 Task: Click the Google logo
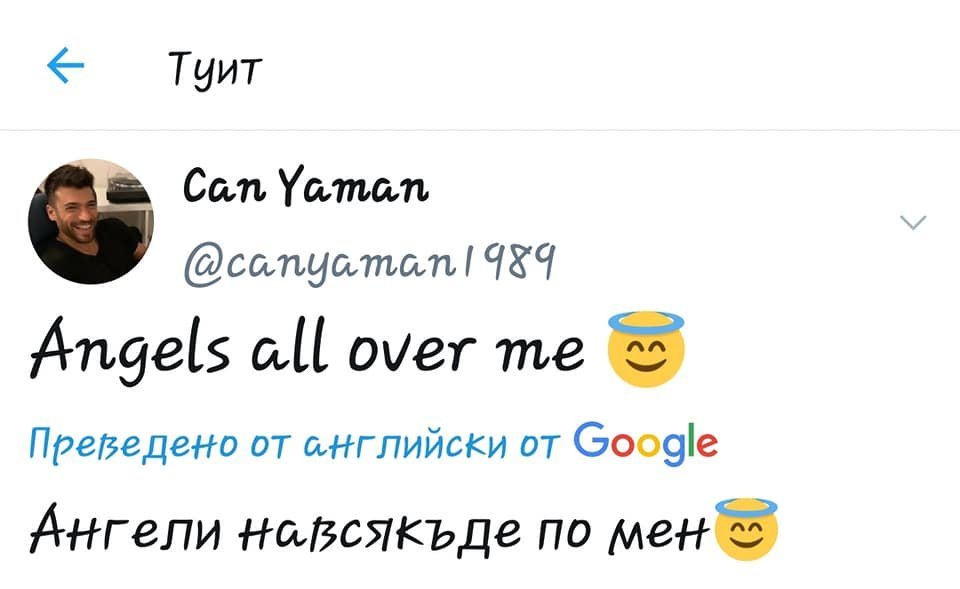(645, 444)
